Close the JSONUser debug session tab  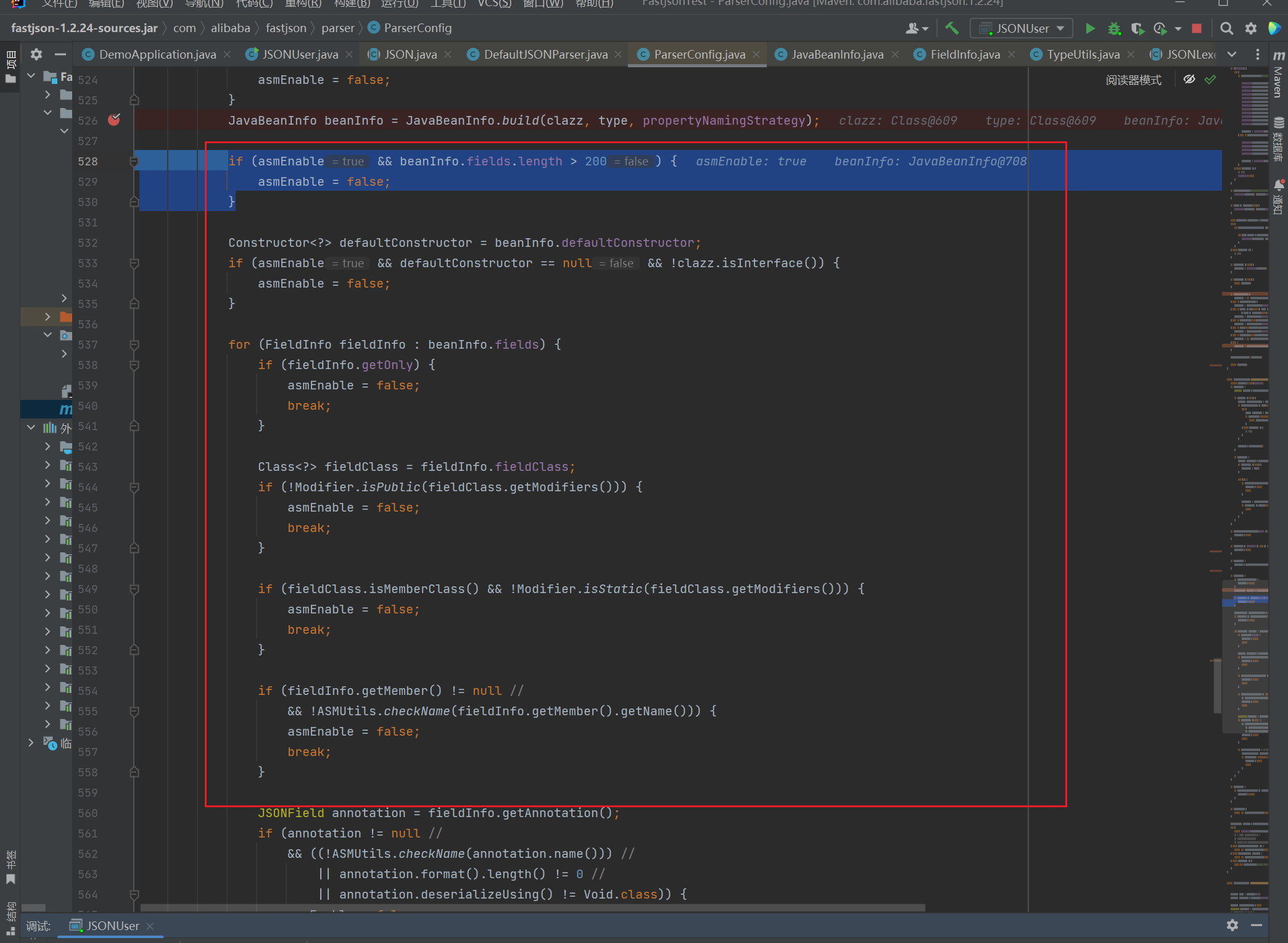(x=150, y=926)
